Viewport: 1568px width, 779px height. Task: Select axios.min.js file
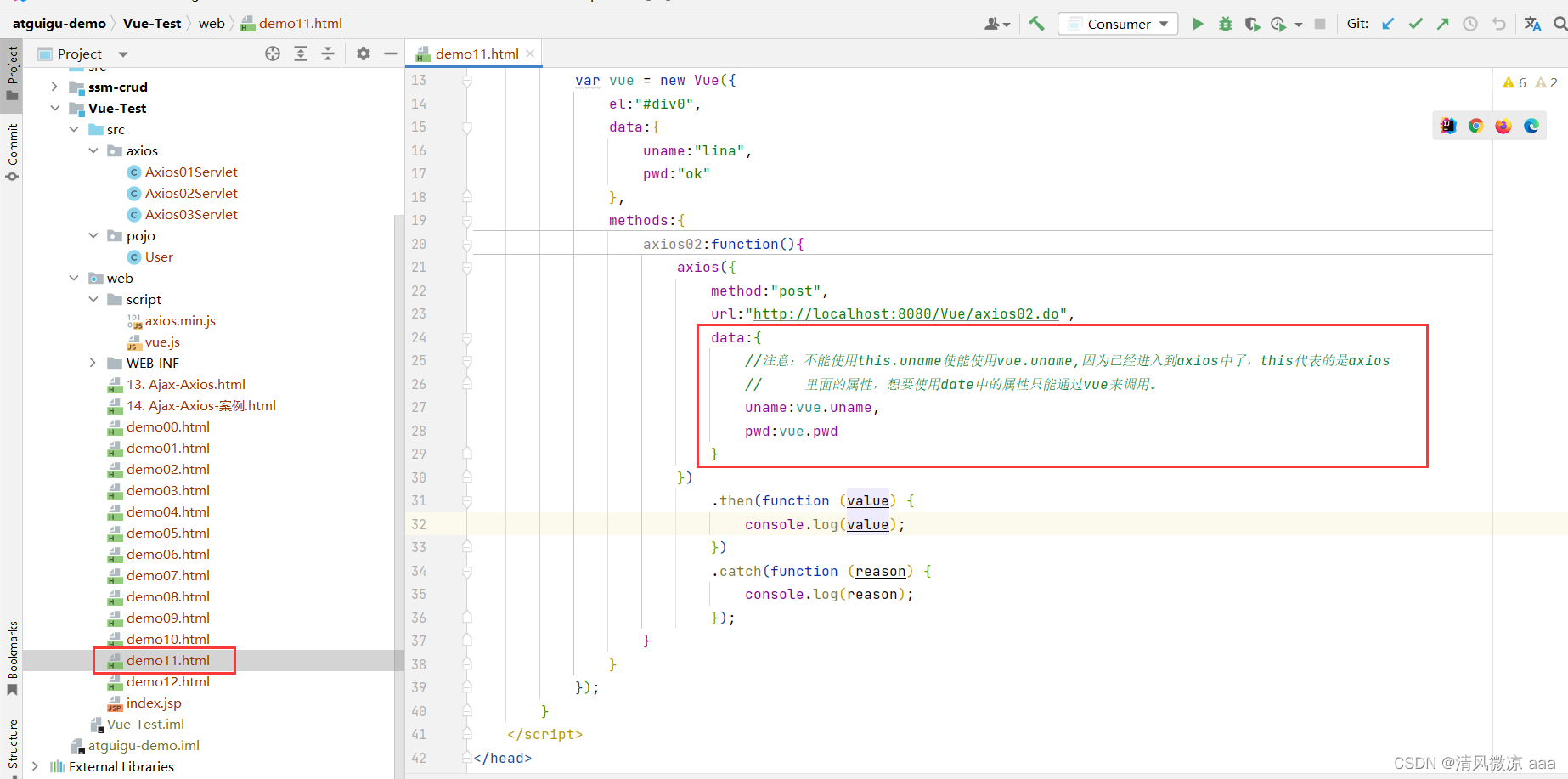(x=180, y=320)
